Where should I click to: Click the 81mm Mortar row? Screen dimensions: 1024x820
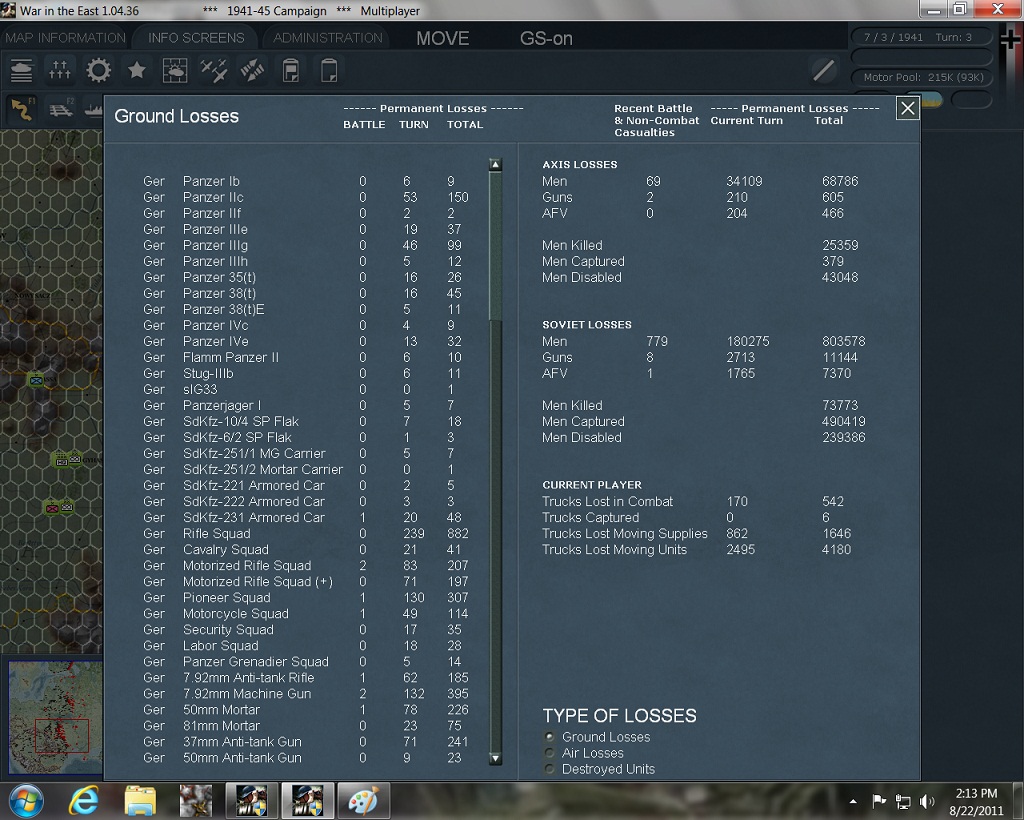point(306,725)
